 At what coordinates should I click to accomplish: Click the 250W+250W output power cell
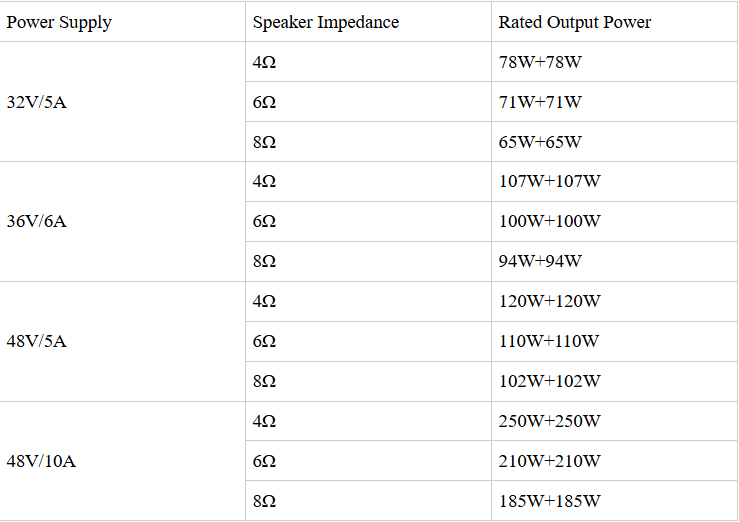pyautogui.click(x=549, y=422)
